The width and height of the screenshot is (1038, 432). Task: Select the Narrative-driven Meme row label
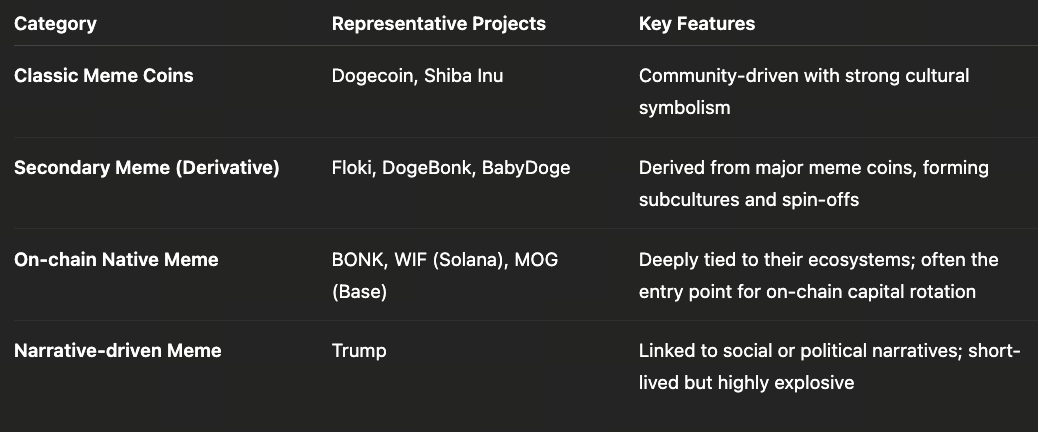click(x=117, y=351)
